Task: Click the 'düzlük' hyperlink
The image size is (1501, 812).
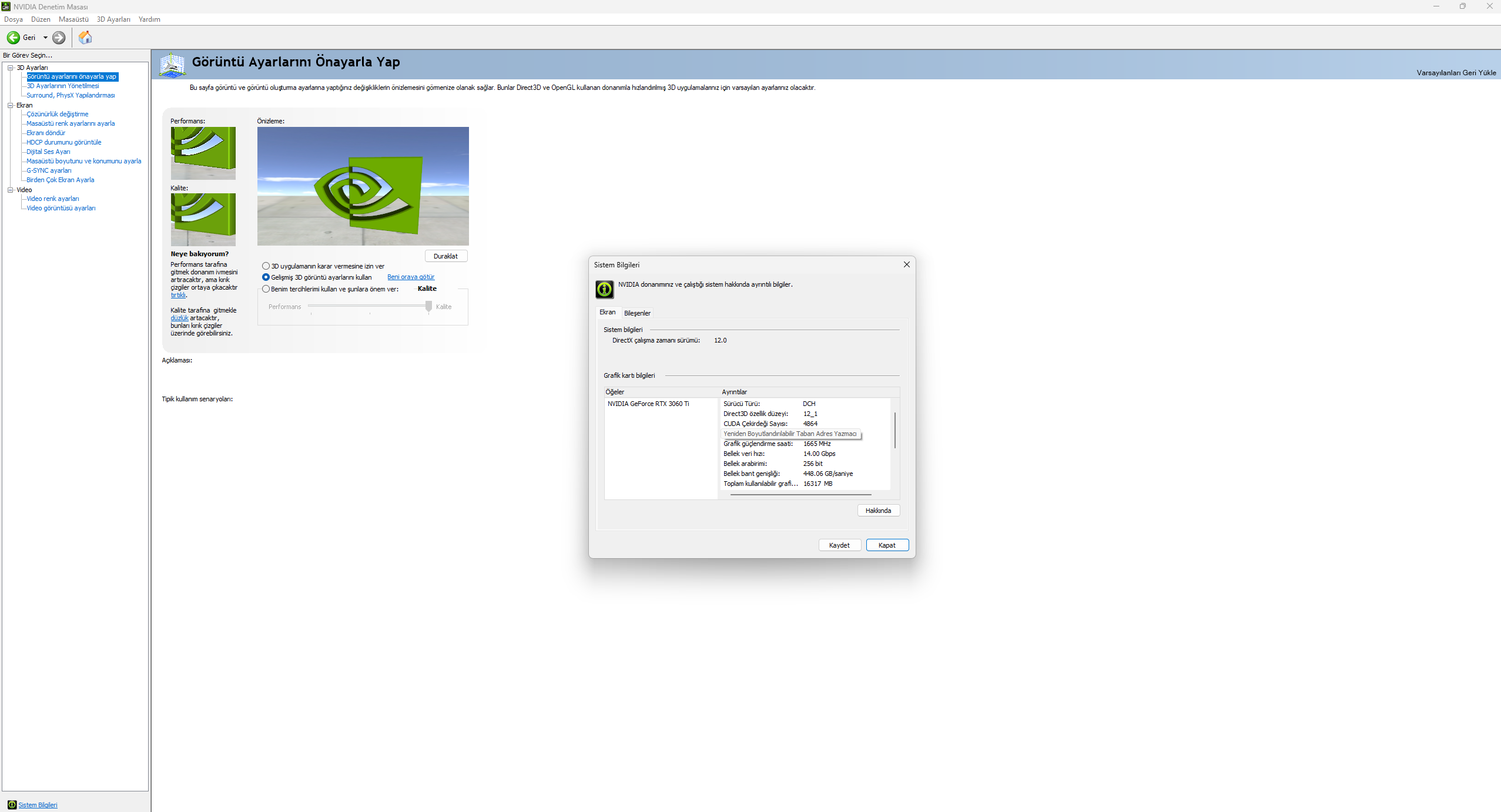Action: coord(179,318)
